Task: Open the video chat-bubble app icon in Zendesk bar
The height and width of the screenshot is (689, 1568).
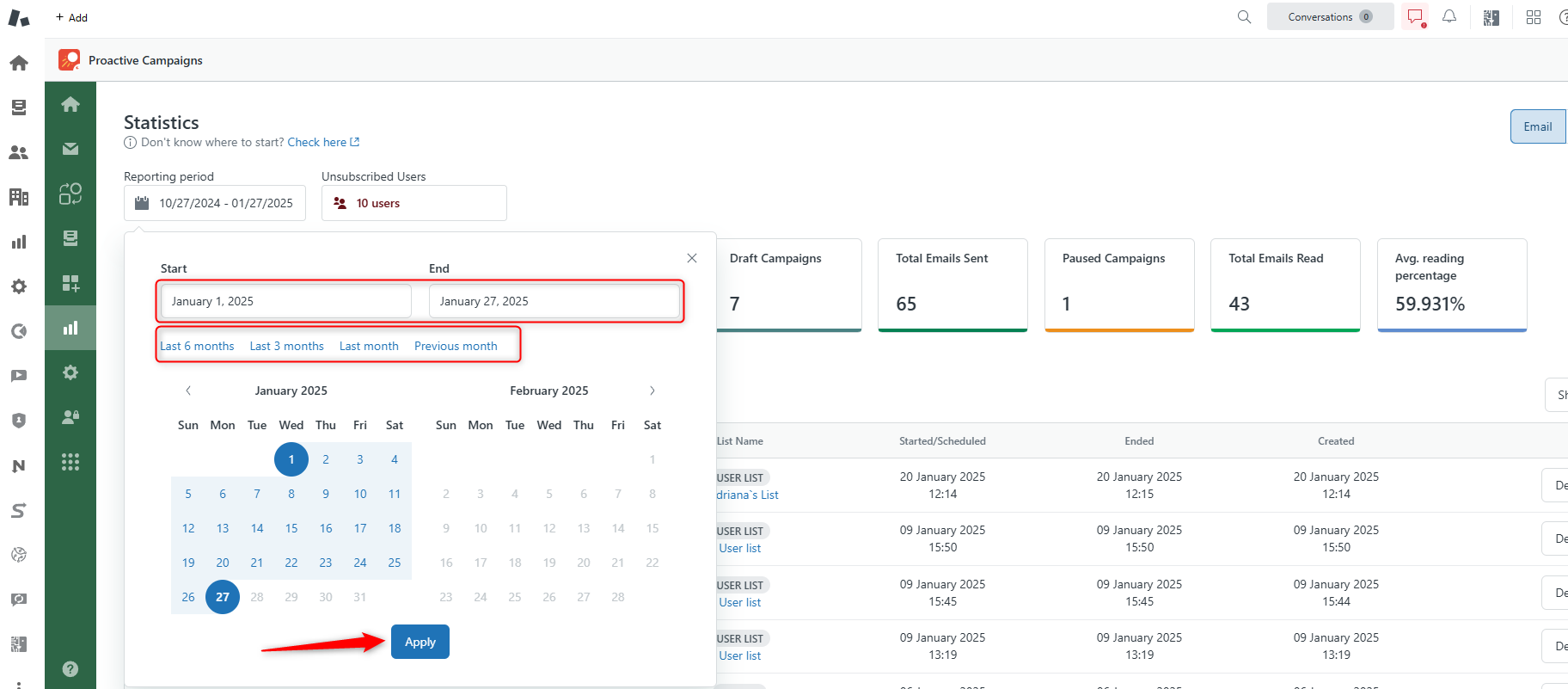Action: [19, 376]
